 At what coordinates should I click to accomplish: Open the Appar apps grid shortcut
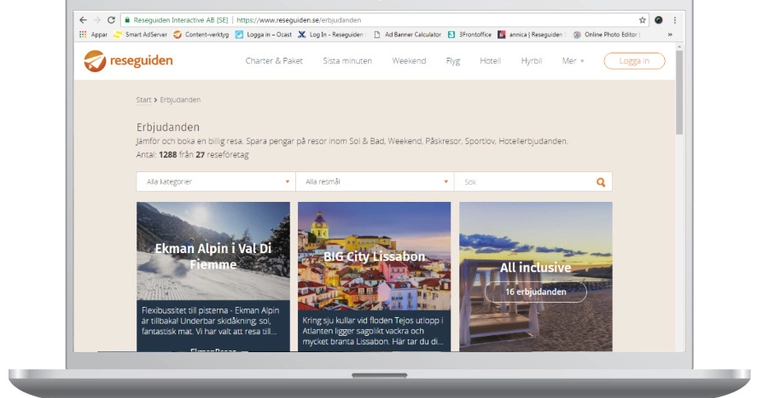(x=93, y=34)
